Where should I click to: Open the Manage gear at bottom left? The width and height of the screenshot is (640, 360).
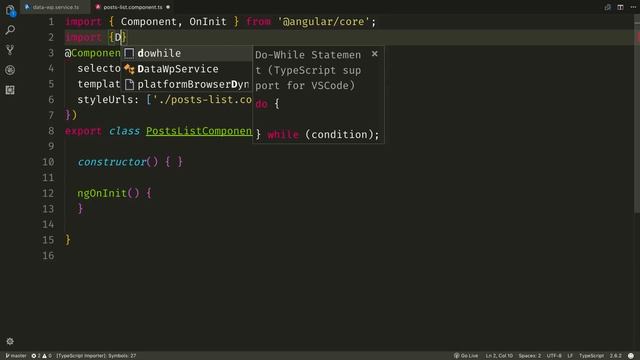pyautogui.click(x=10, y=341)
